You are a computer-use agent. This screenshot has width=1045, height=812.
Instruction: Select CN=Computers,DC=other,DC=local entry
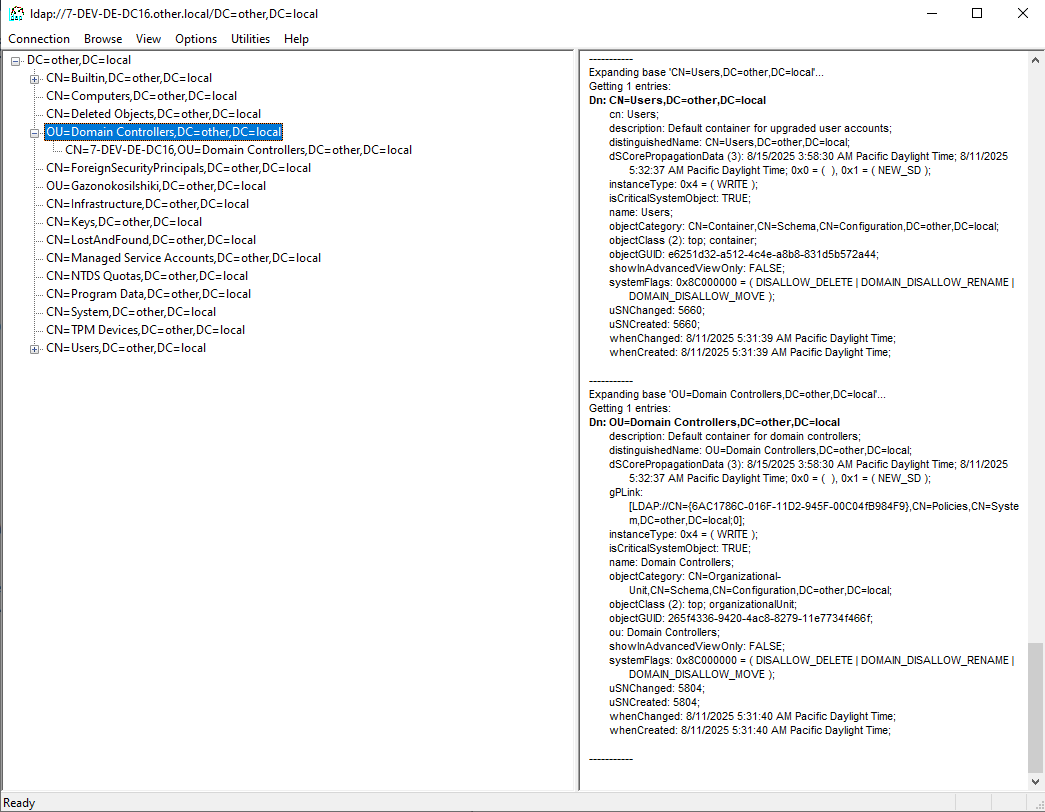pos(141,96)
